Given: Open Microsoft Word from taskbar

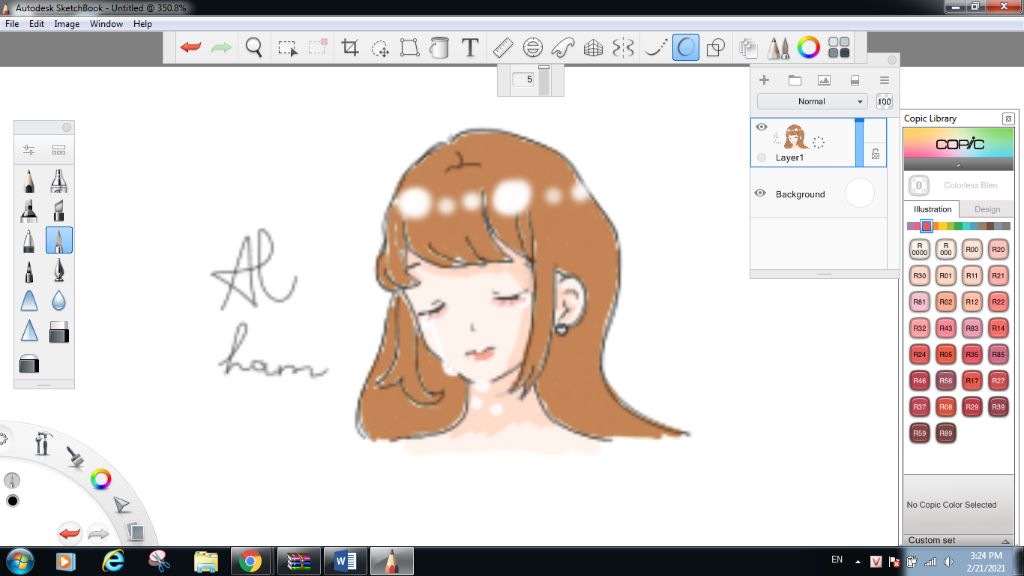Looking at the screenshot, I should click(345, 561).
